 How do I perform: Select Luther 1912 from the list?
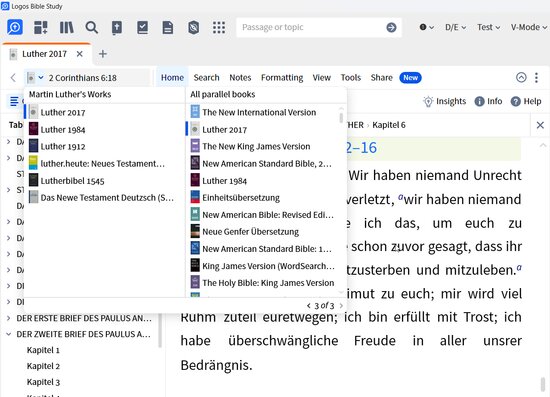(104, 146)
